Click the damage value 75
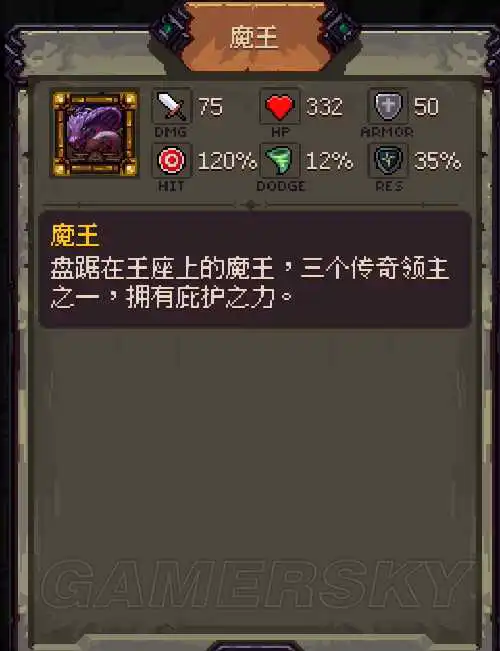This screenshot has width=500, height=651. tap(210, 107)
